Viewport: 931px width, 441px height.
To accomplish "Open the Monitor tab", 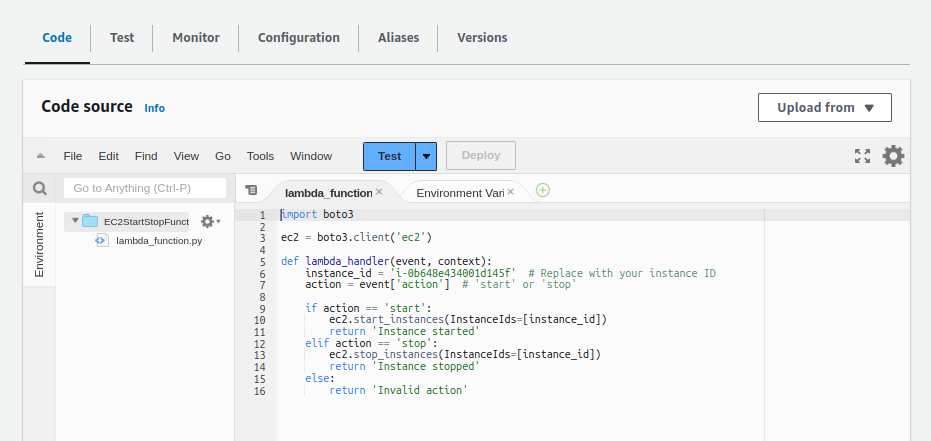I will pyautogui.click(x=196, y=38).
